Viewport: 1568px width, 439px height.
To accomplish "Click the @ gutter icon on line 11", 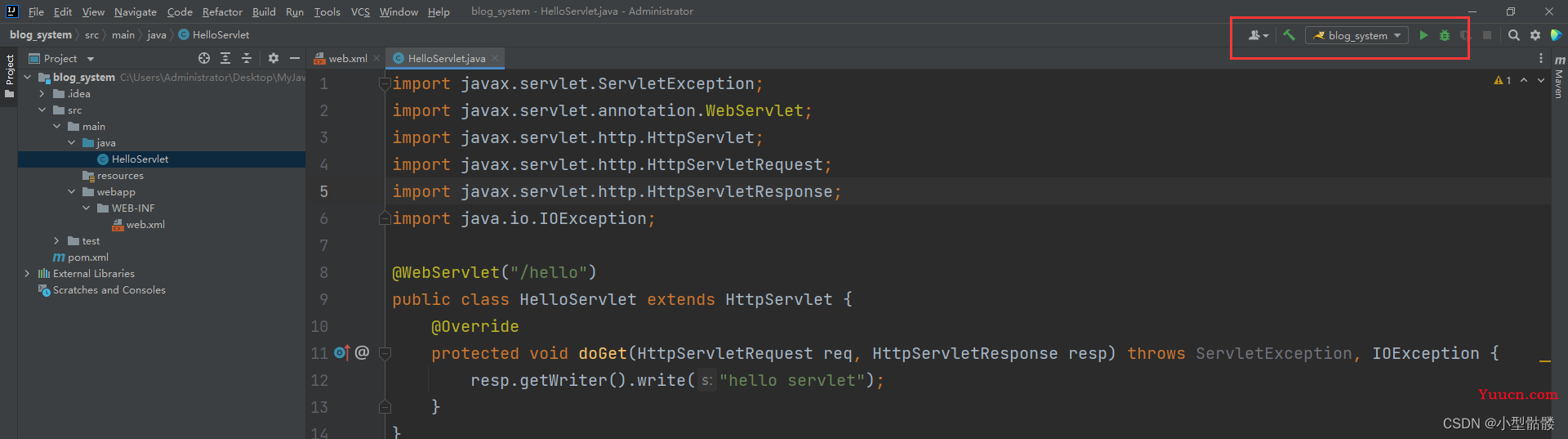I will (362, 352).
